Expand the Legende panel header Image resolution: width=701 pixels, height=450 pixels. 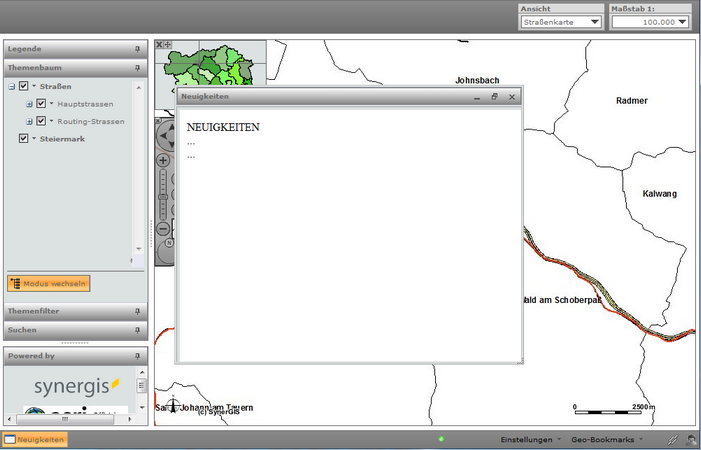76,49
